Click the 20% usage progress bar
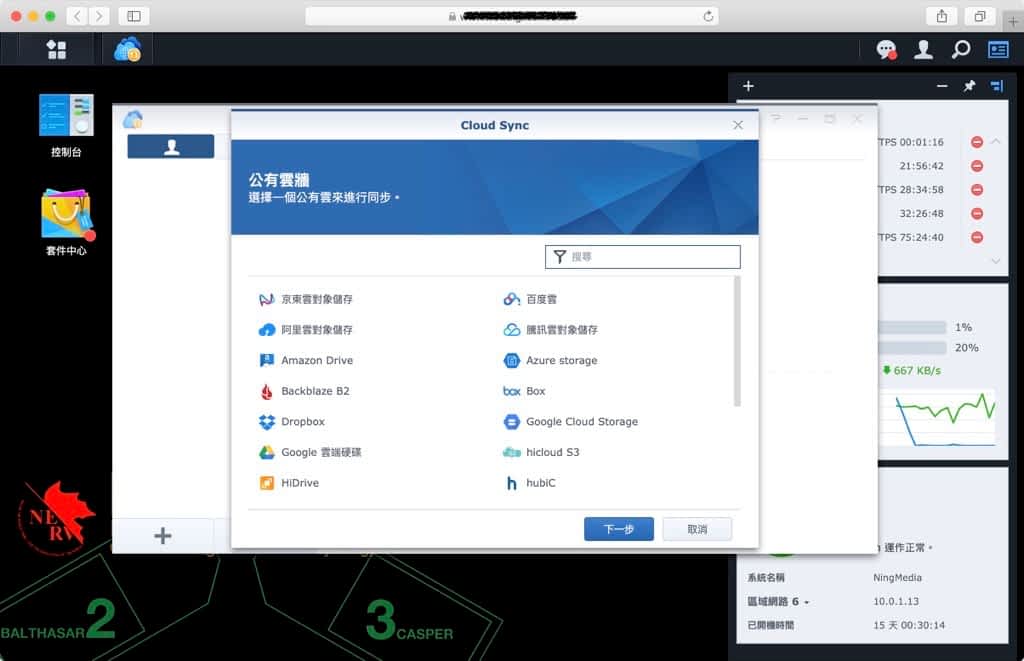 912,347
